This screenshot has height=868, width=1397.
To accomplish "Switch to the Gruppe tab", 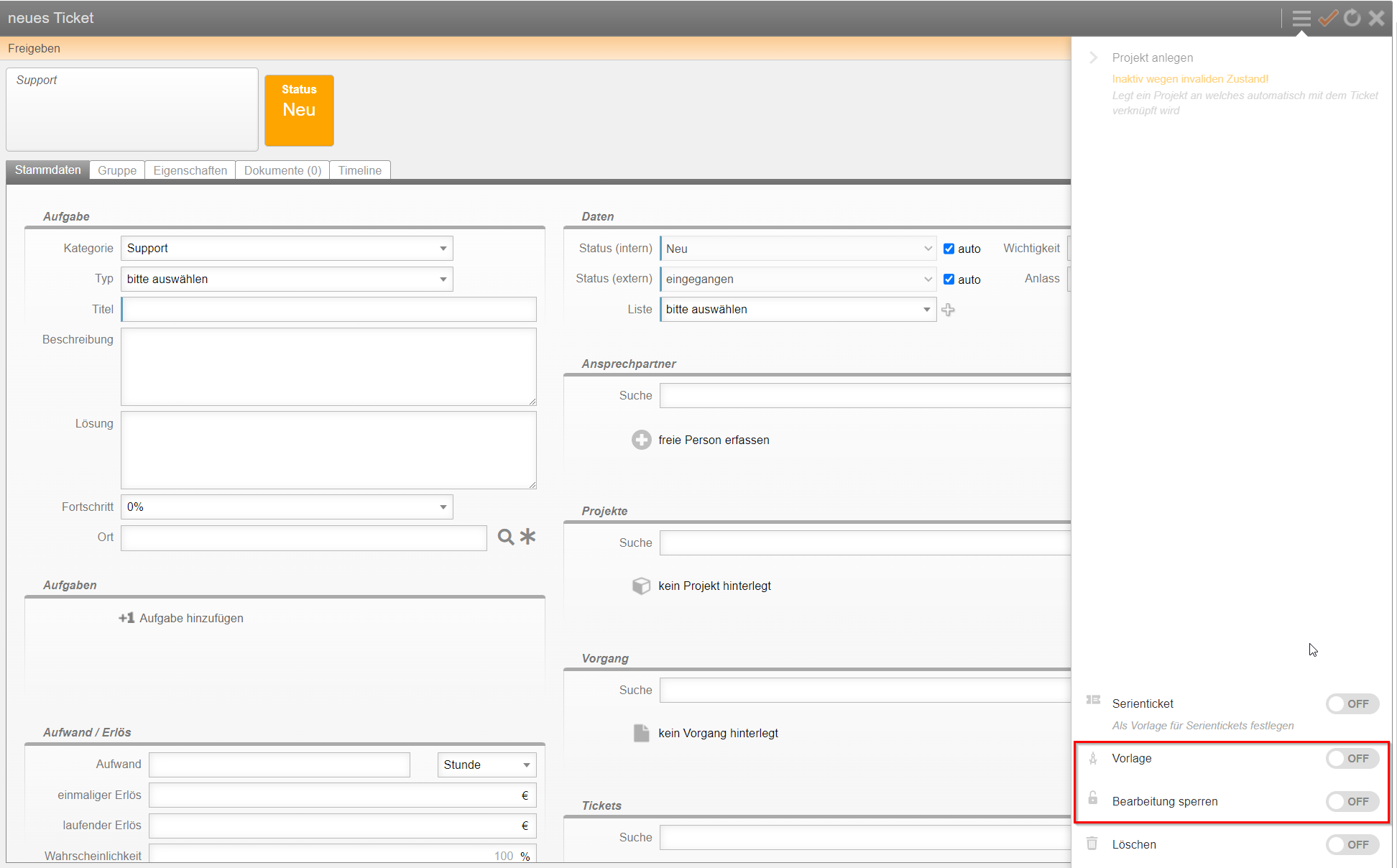I will click(x=117, y=170).
